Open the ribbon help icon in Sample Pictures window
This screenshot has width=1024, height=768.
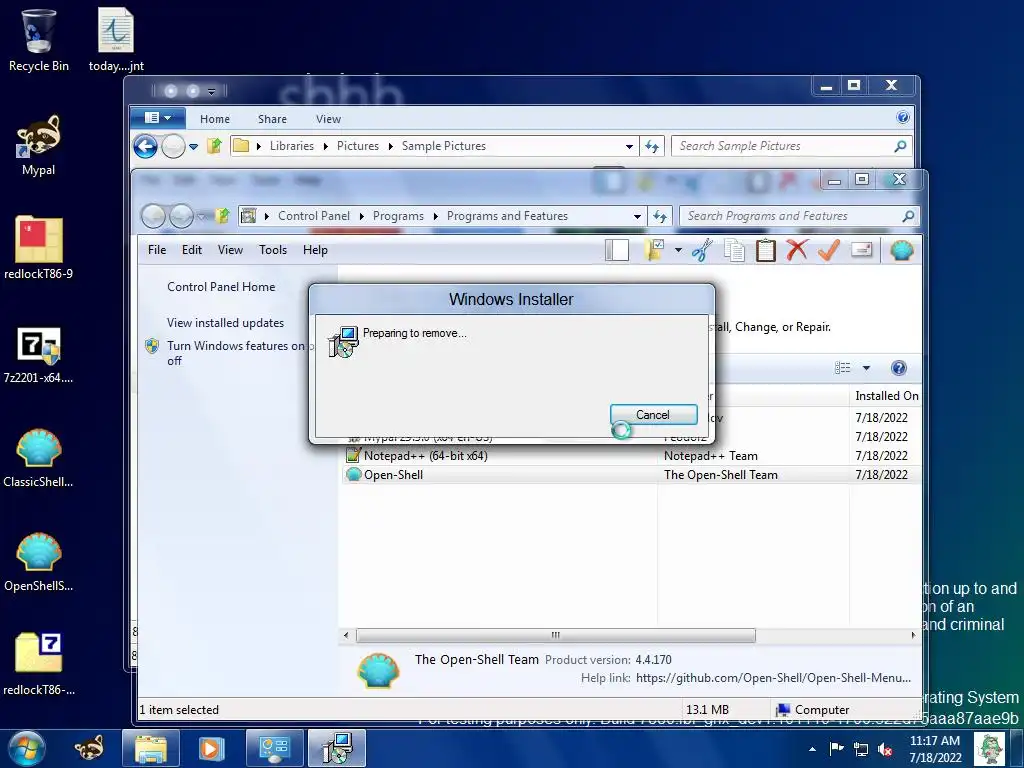[903, 118]
